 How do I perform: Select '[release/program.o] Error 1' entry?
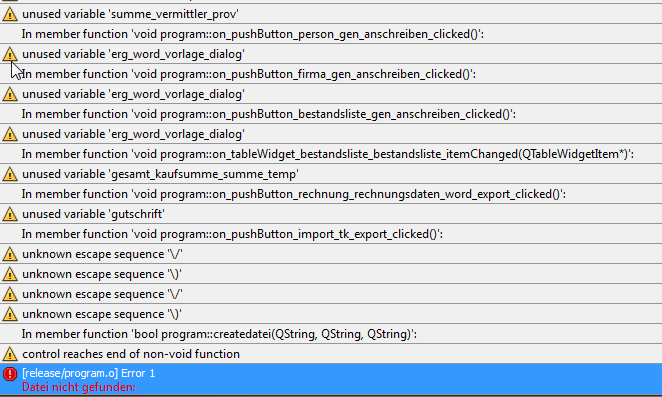tap(89, 373)
